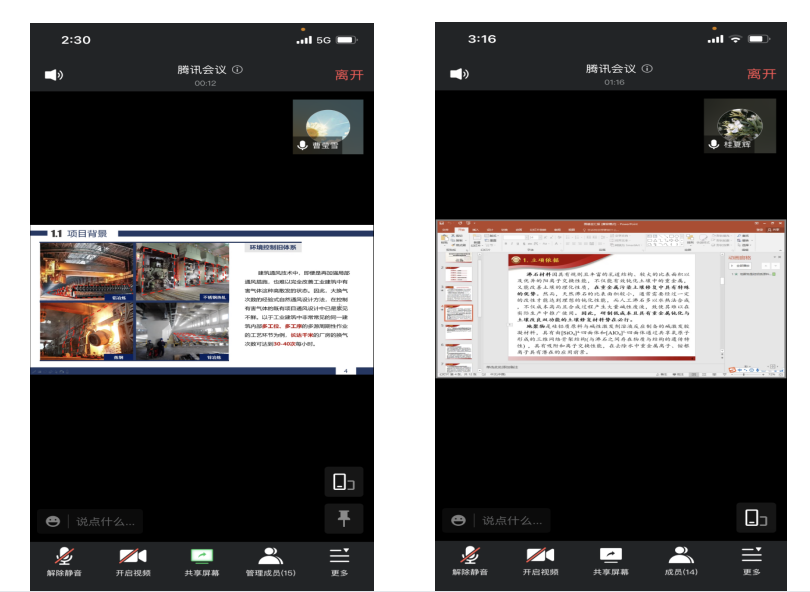Tap 说点什么 chat field in left phone

point(105,521)
